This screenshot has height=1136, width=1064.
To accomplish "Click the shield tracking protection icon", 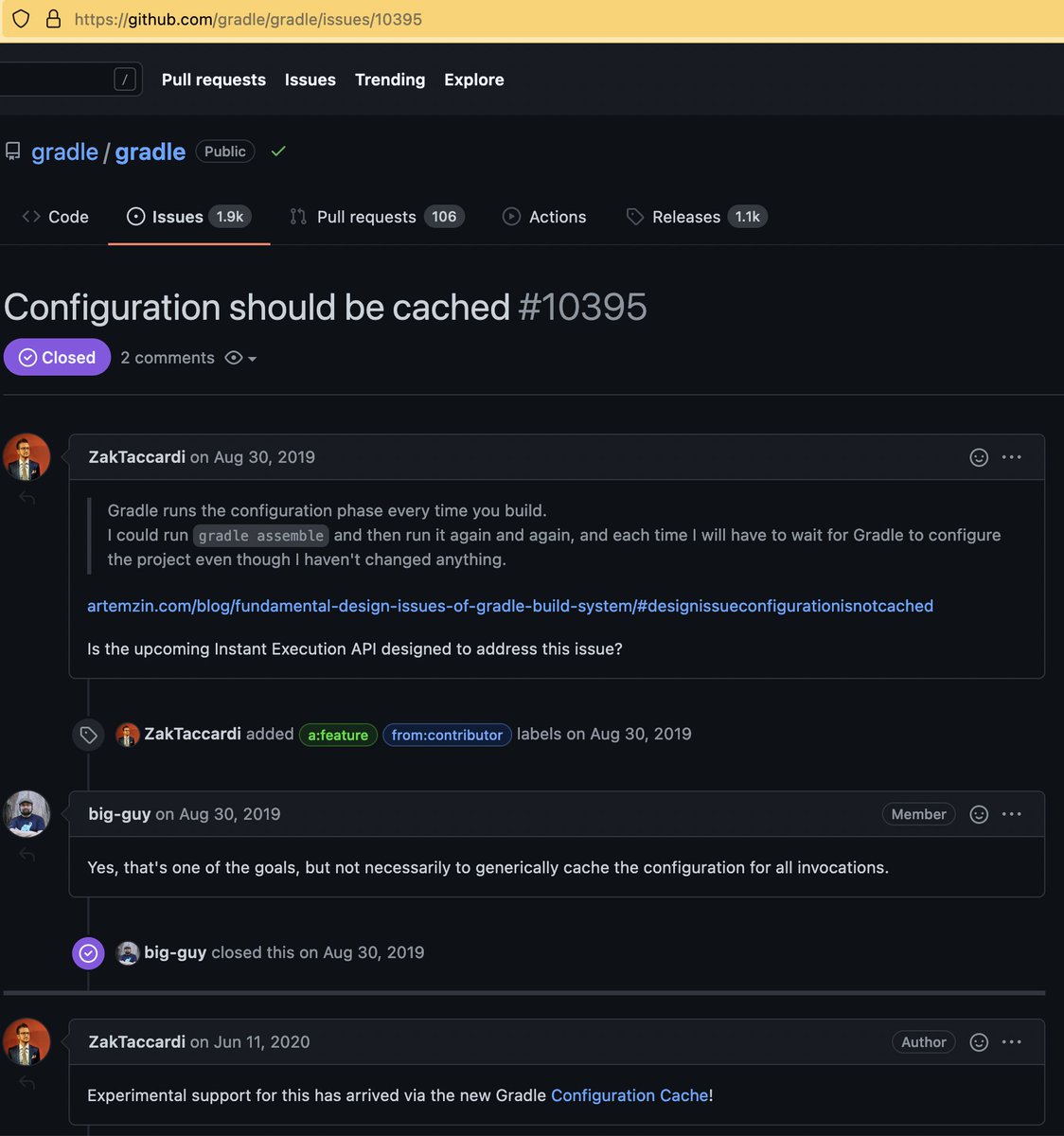I will click(x=21, y=19).
